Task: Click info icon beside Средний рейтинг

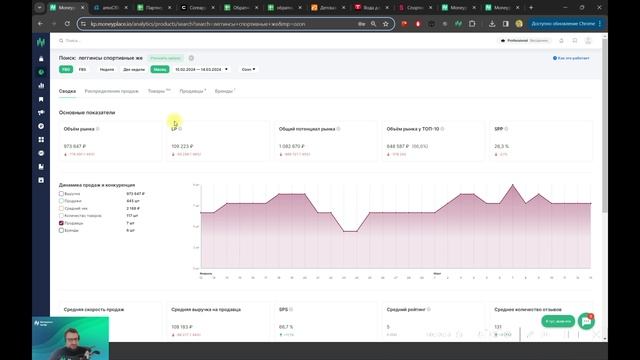Action: pyautogui.click(x=429, y=309)
